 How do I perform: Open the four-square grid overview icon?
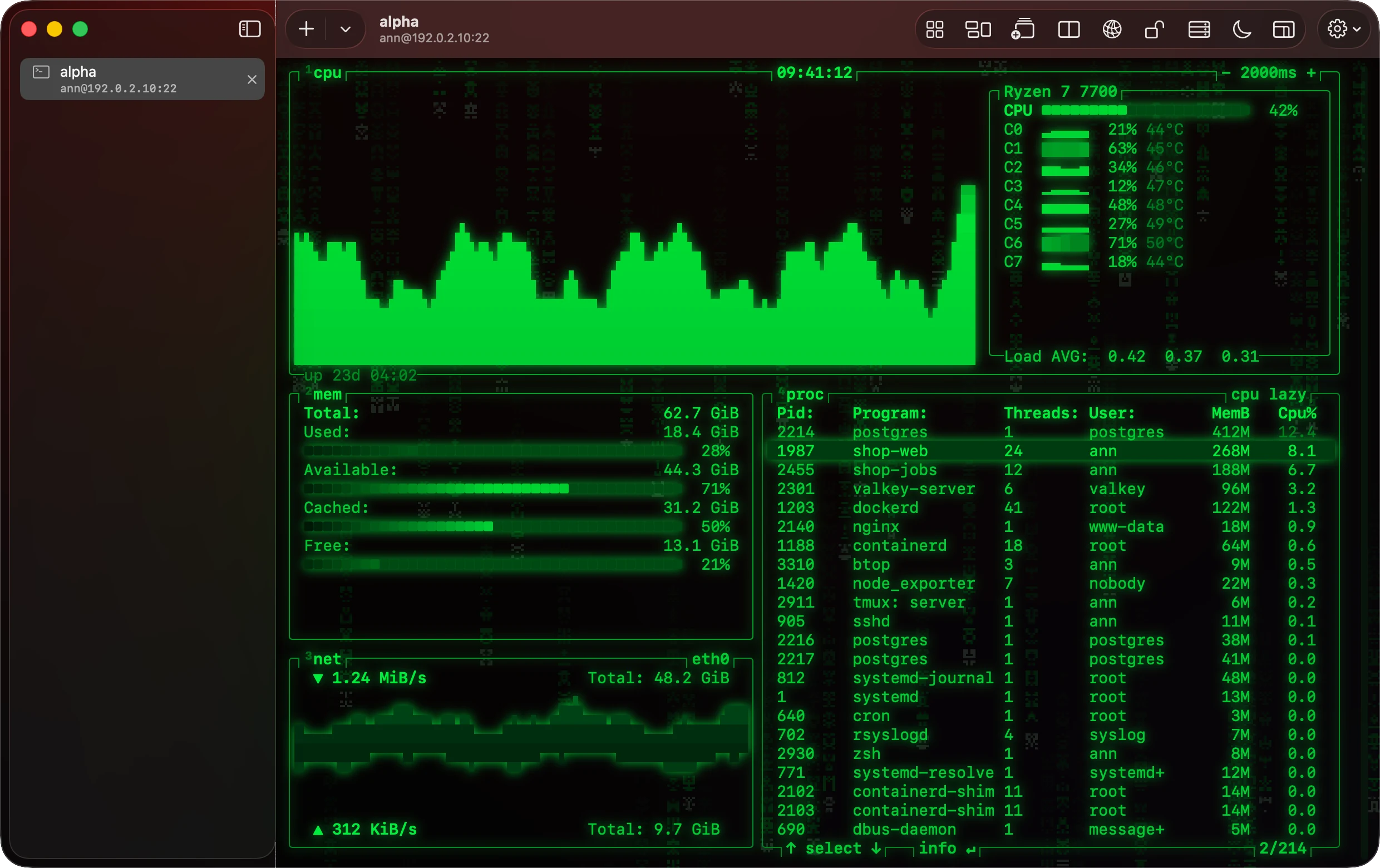tap(935, 29)
